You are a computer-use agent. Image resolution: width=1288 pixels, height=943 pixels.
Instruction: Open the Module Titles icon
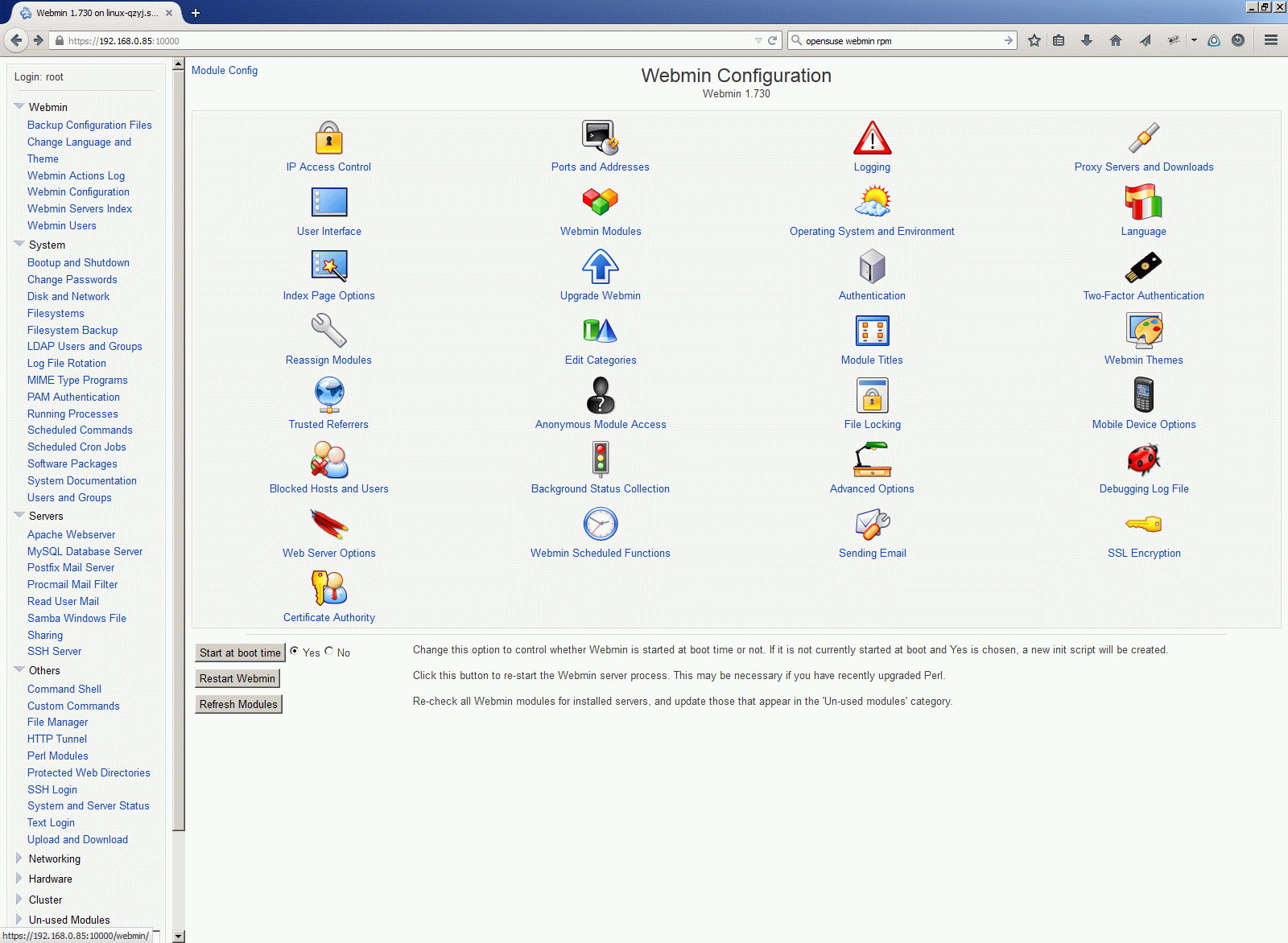(872, 331)
